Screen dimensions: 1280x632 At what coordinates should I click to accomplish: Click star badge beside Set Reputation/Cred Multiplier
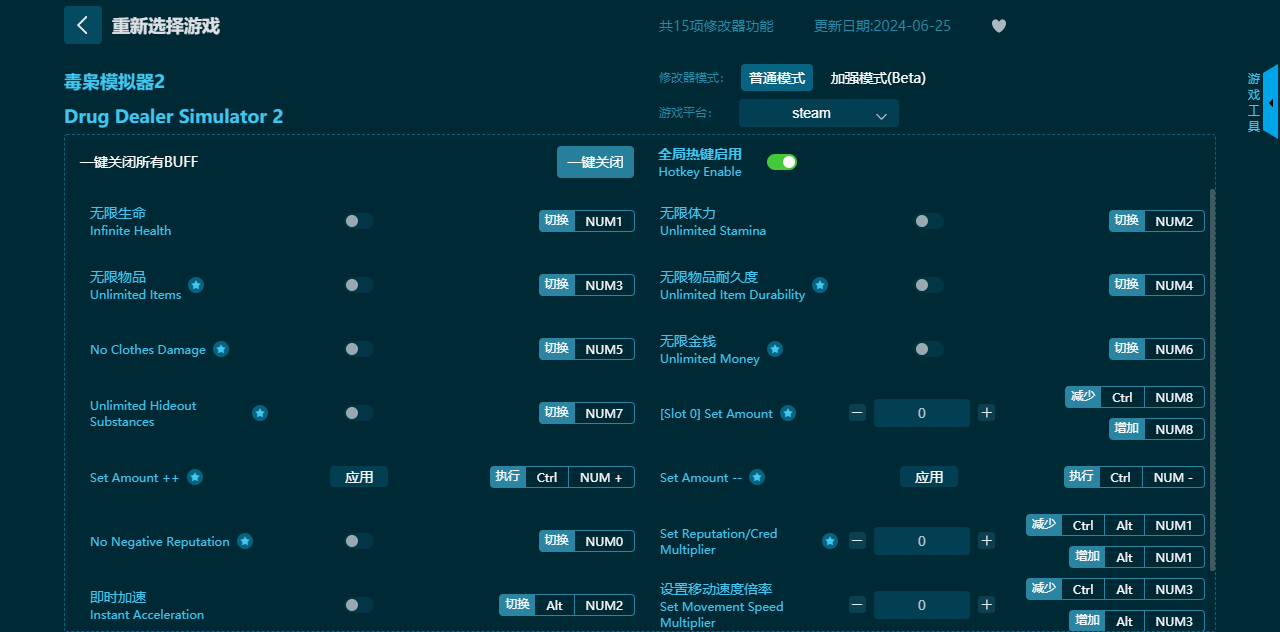point(830,541)
